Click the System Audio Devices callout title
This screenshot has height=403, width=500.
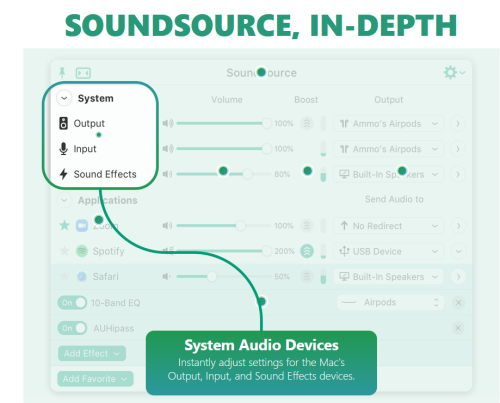pos(261,345)
